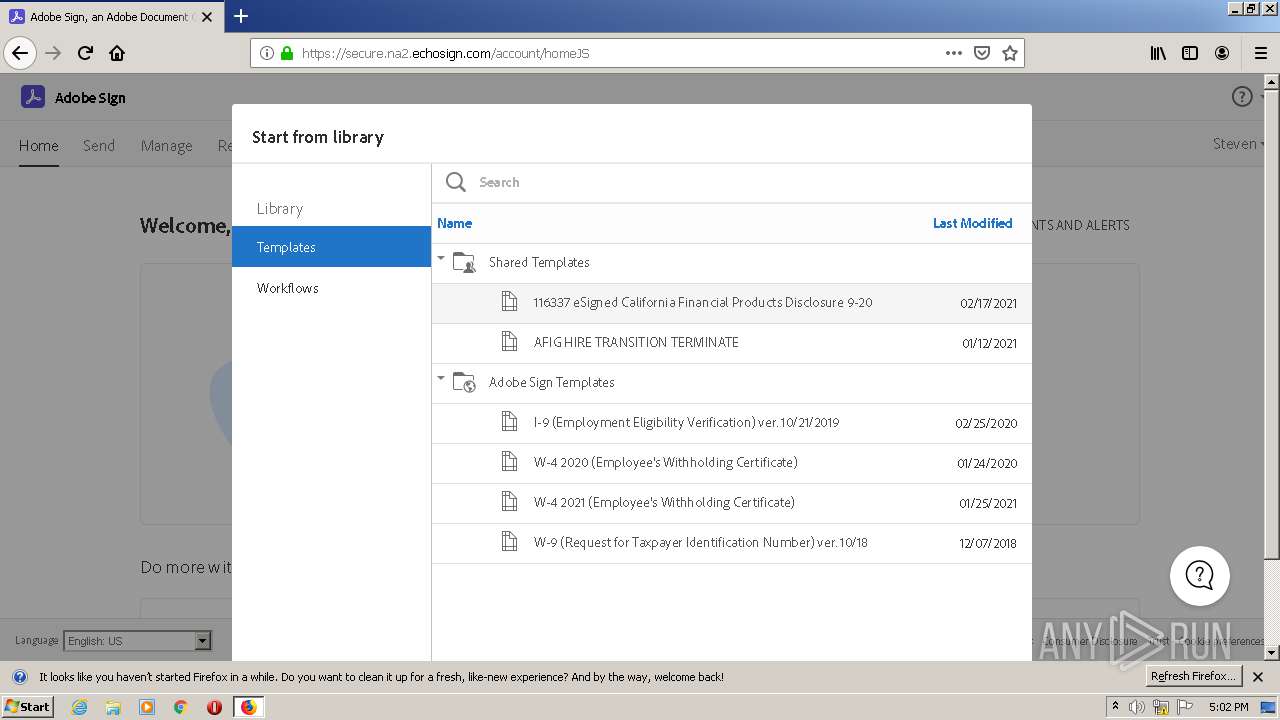Collapse the Adobe Sign Templates group
1280x720 pixels.
pos(441,378)
